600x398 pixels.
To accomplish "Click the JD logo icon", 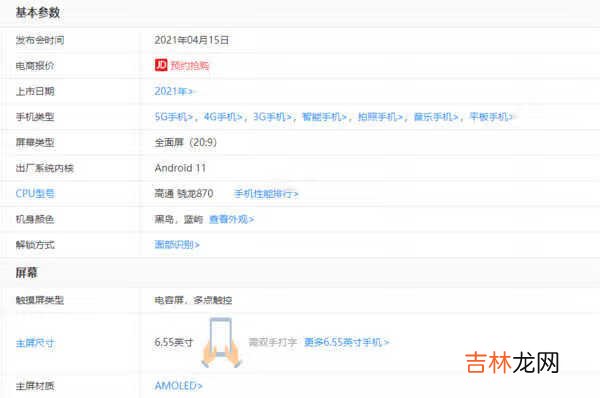I will coord(161,65).
